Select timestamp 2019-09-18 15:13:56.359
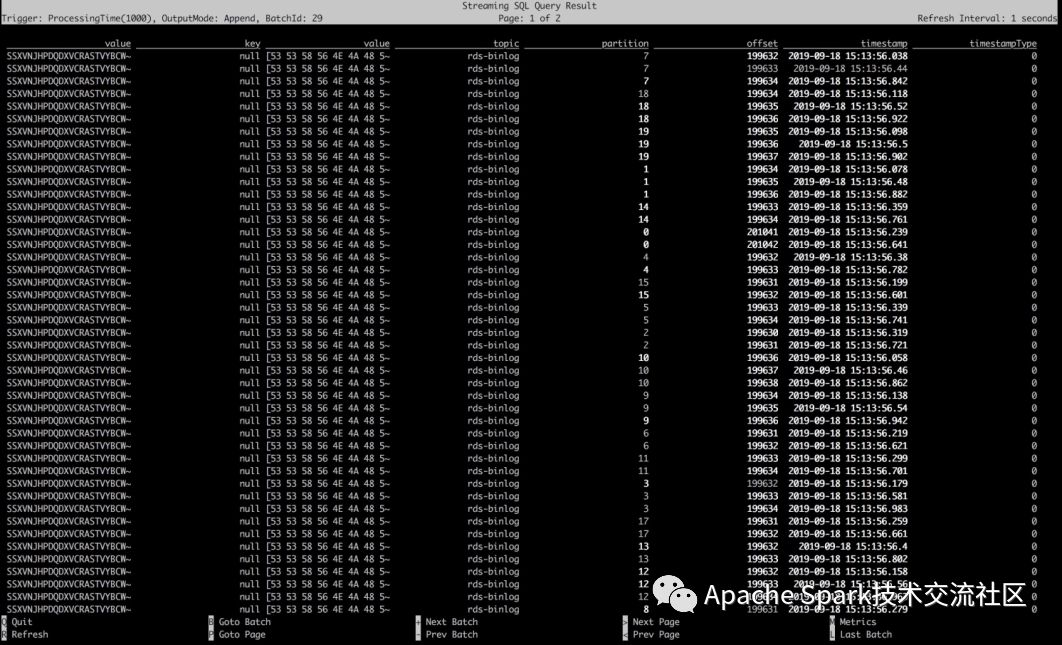1062x645 pixels. [848, 207]
